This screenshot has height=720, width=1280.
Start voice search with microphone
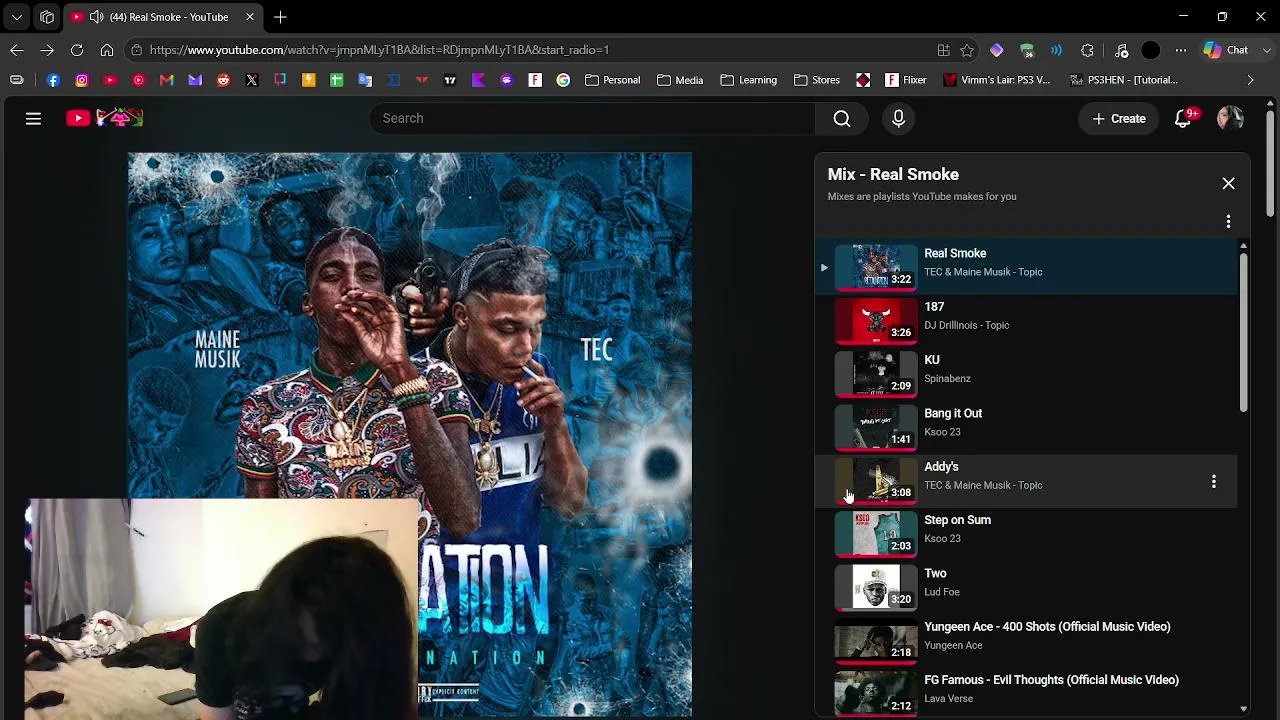[898, 118]
